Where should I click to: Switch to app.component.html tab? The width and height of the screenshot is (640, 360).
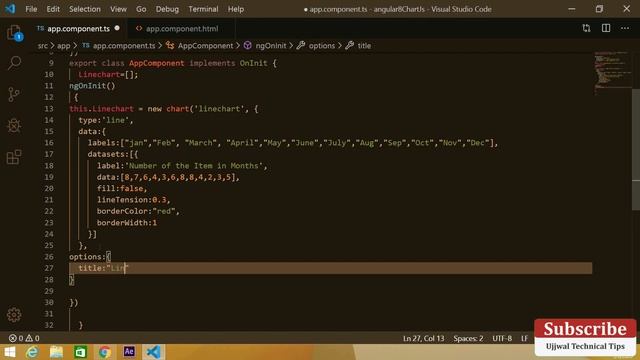coord(182,29)
